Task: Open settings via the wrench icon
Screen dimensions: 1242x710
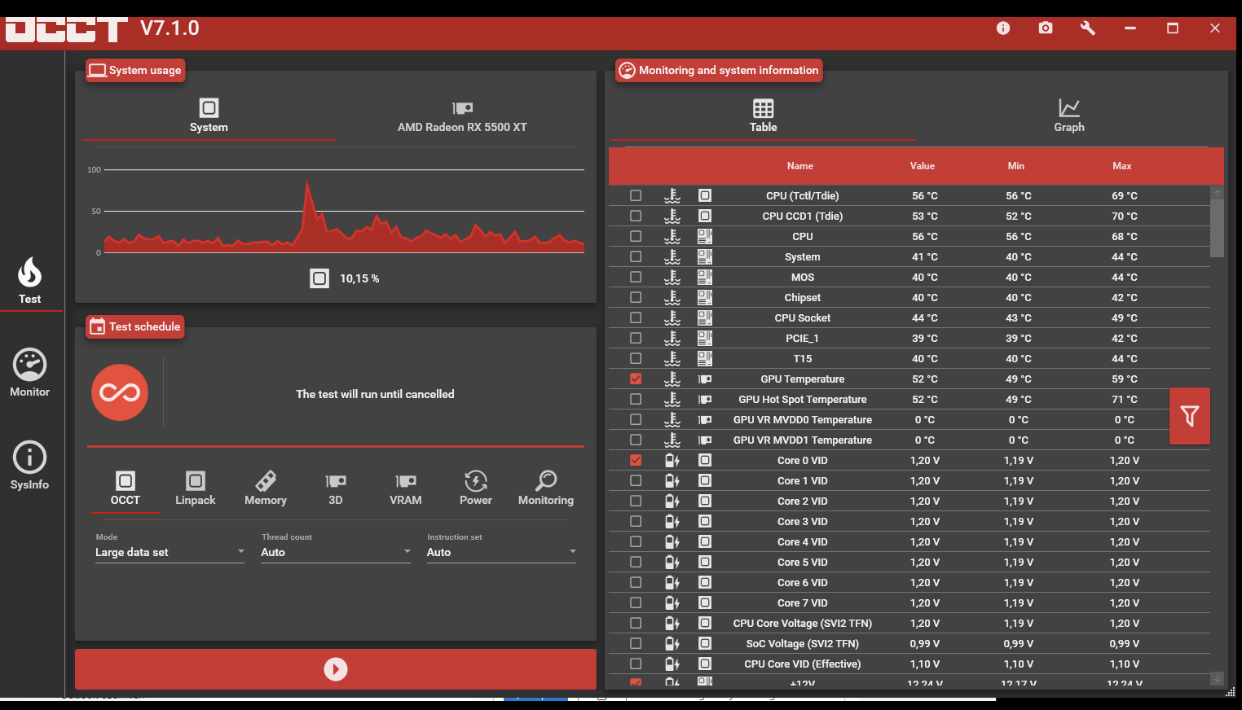Action: [1087, 28]
